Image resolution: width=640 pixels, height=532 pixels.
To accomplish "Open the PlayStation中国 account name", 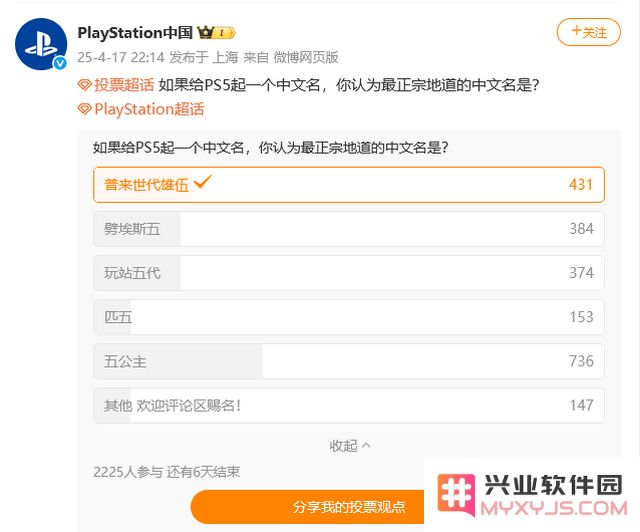I will click(x=135, y=33).
